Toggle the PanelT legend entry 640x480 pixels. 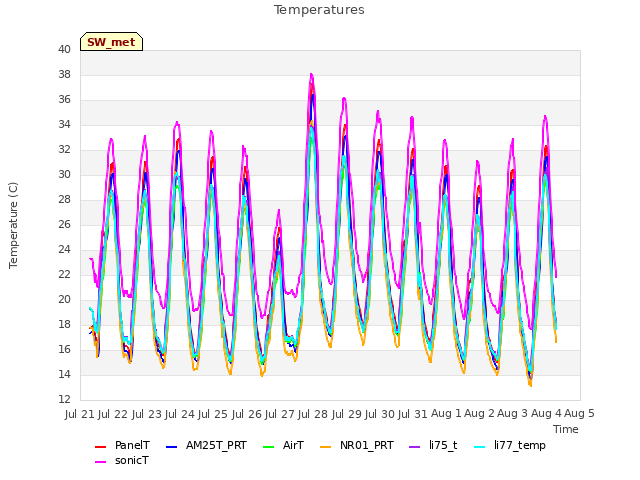pyautogui.click(x=122, y=445)
